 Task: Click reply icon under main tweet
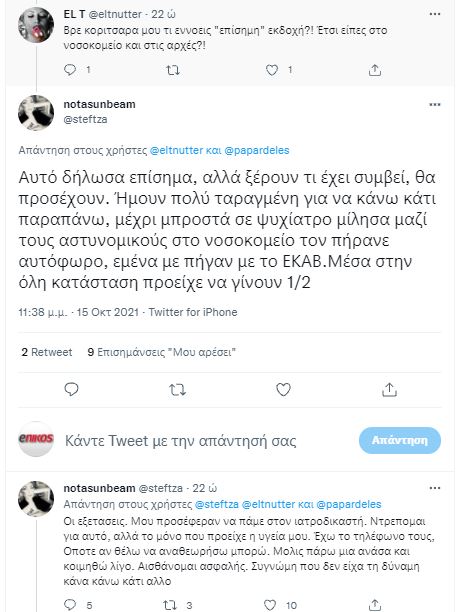pyautogui.click(x=71, y=390)
